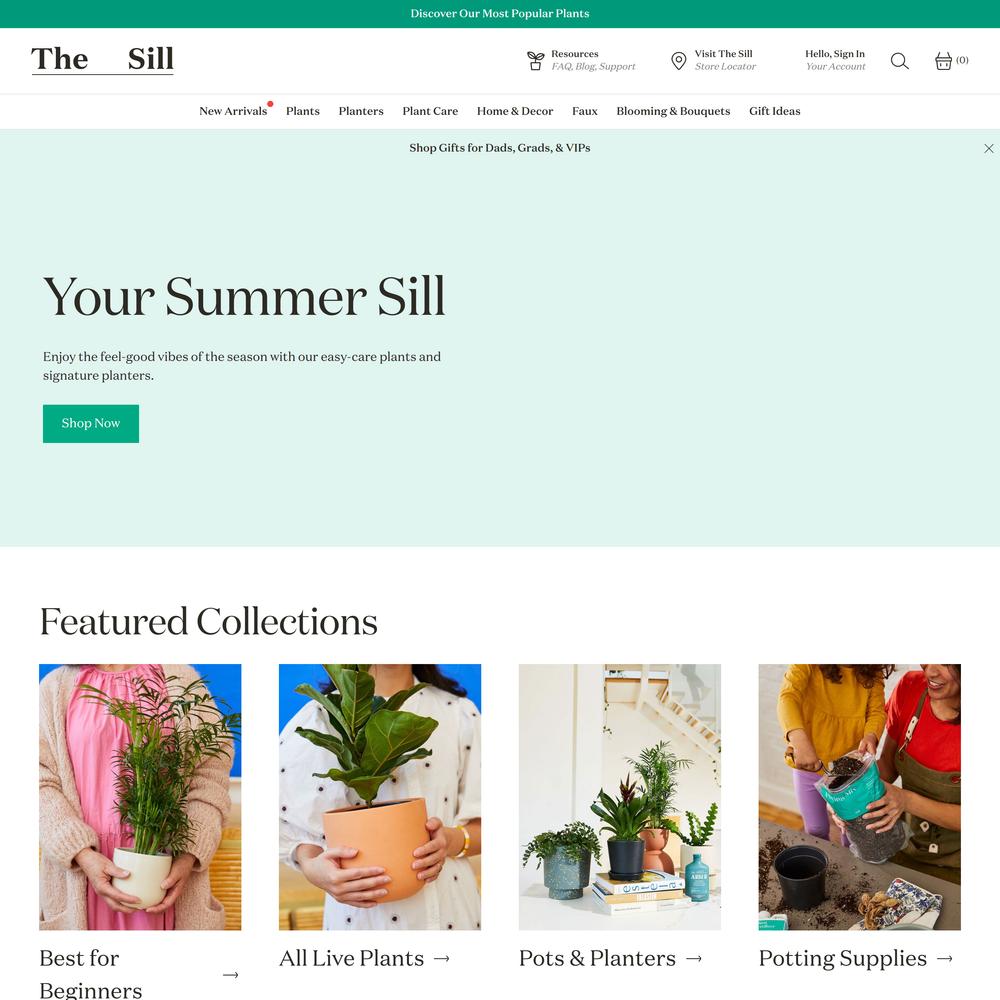Click arrow next to Potting Supplies
This screenshot has width=1000, height=1000.
(x=944, y=958)
